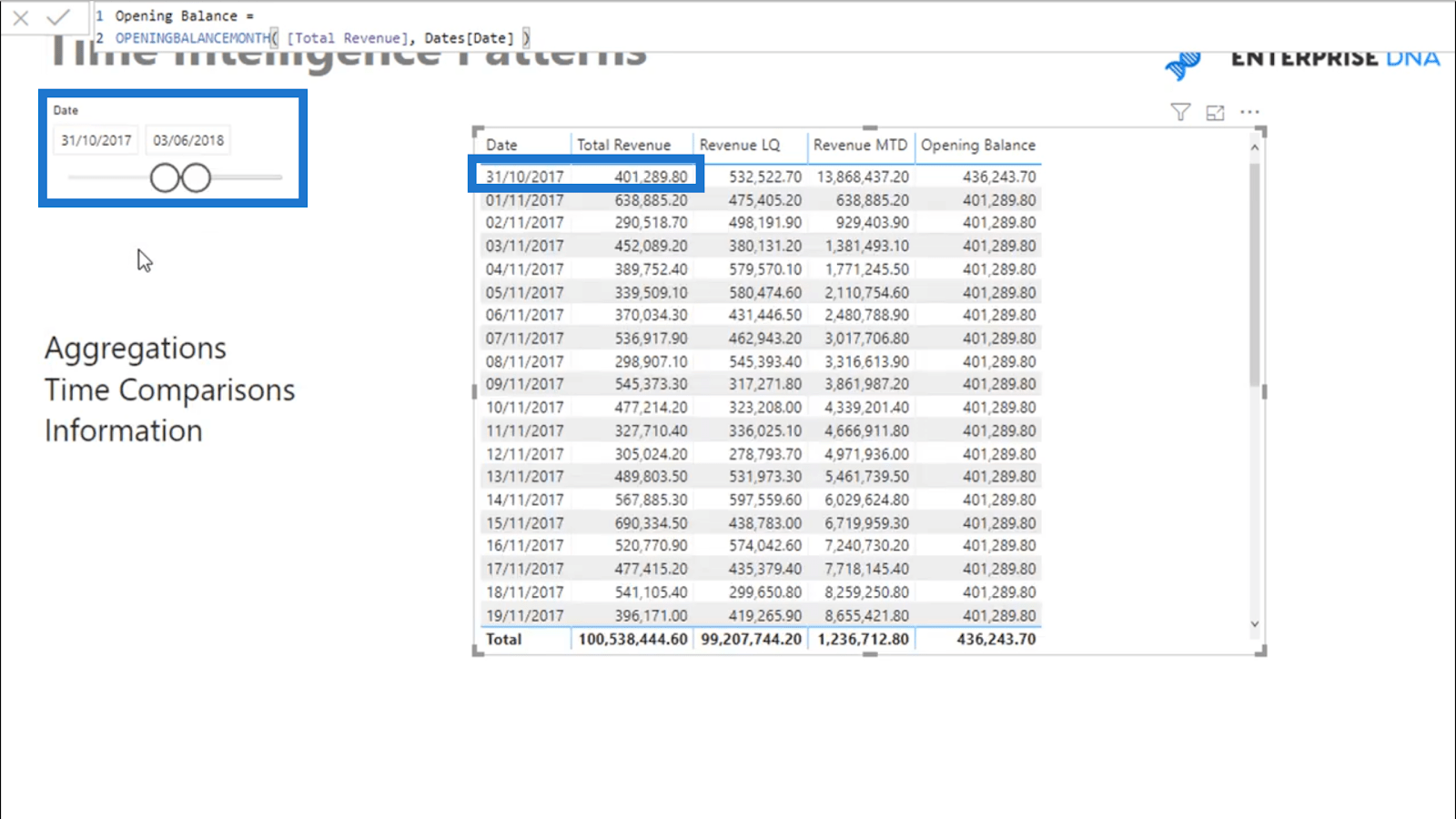
Task: Sort by Revenue MTD column header
Action: [x=860, y=145]
